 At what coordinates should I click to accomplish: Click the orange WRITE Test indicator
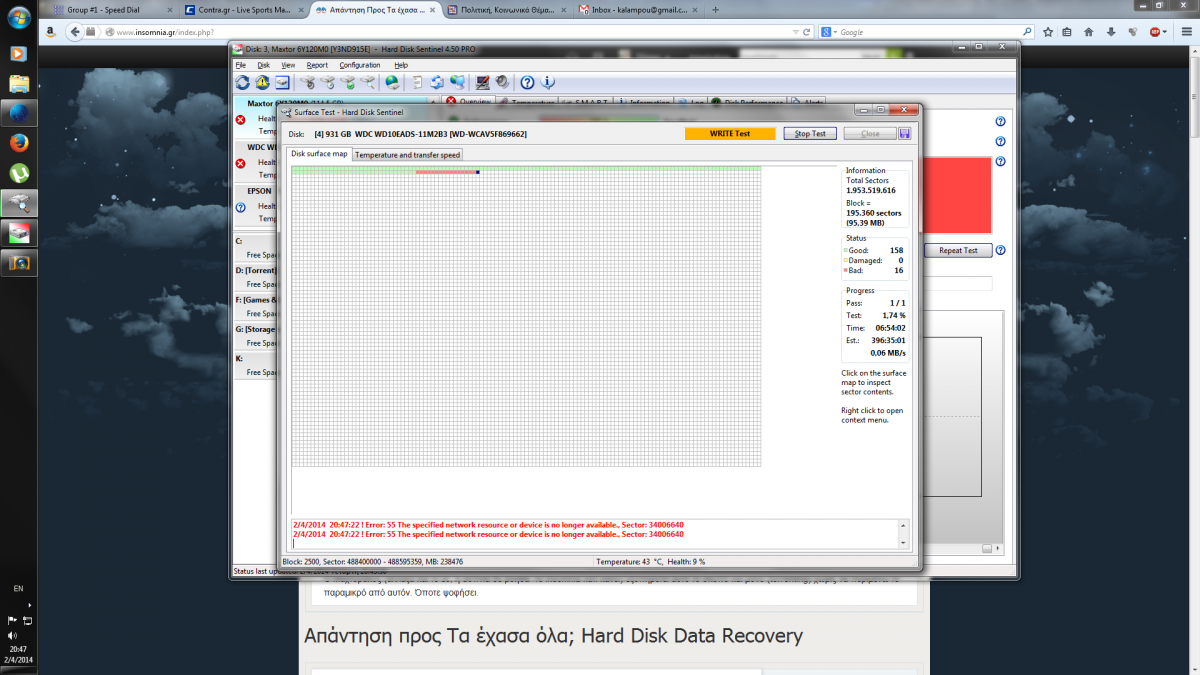point(730,133)
